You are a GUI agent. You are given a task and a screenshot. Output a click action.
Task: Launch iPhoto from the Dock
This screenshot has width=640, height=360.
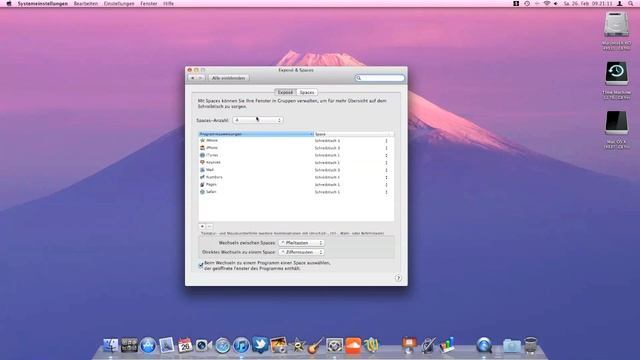click(278, 345)
